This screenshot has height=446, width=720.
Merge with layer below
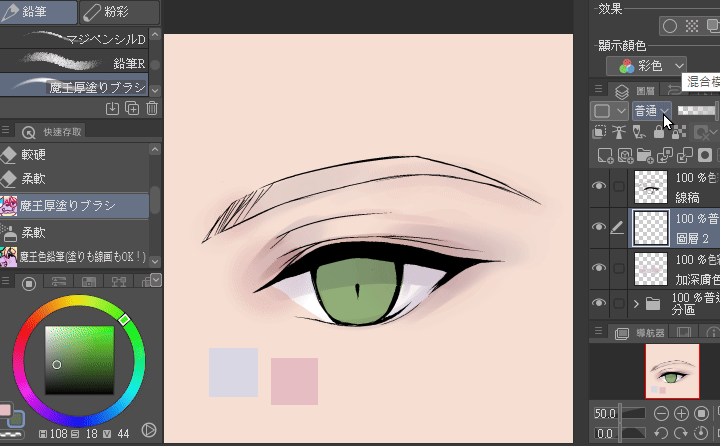(685, 156)
